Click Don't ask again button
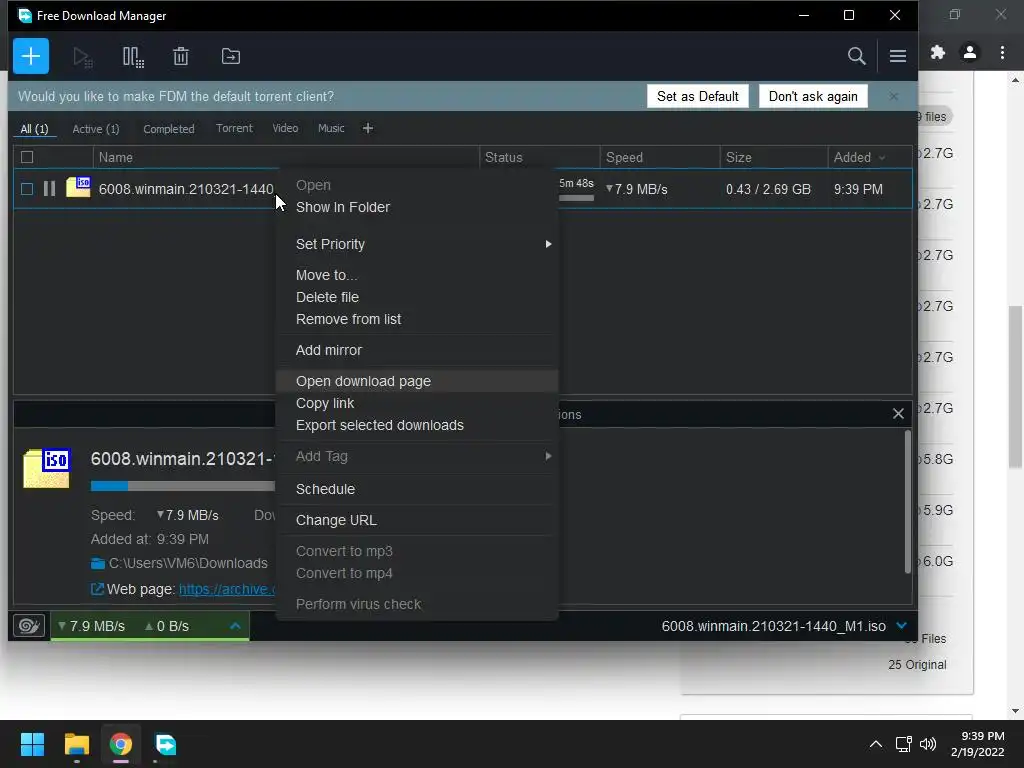 [813, 96]
